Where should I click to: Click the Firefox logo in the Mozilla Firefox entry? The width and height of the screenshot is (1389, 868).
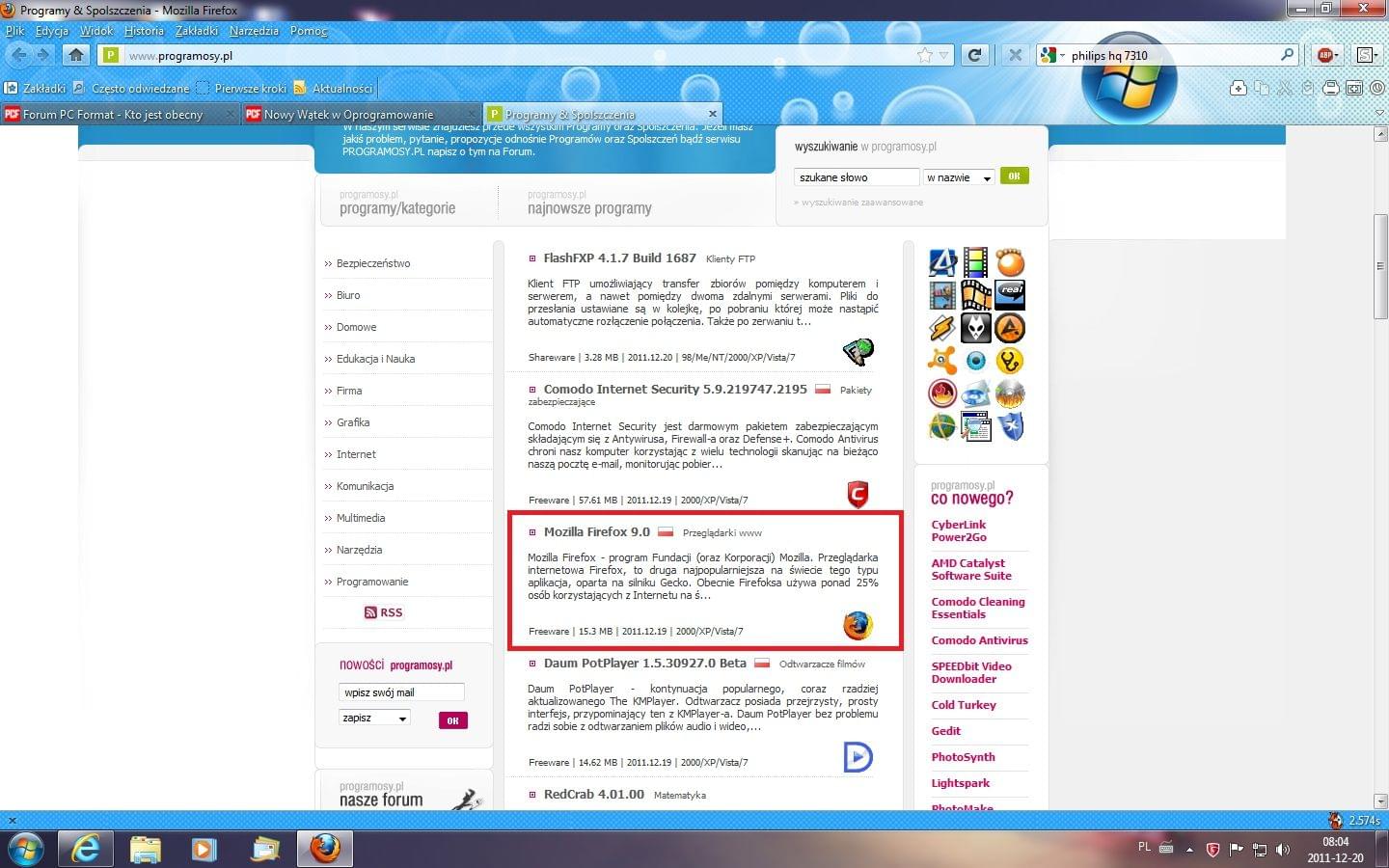(x=858, y=625)
